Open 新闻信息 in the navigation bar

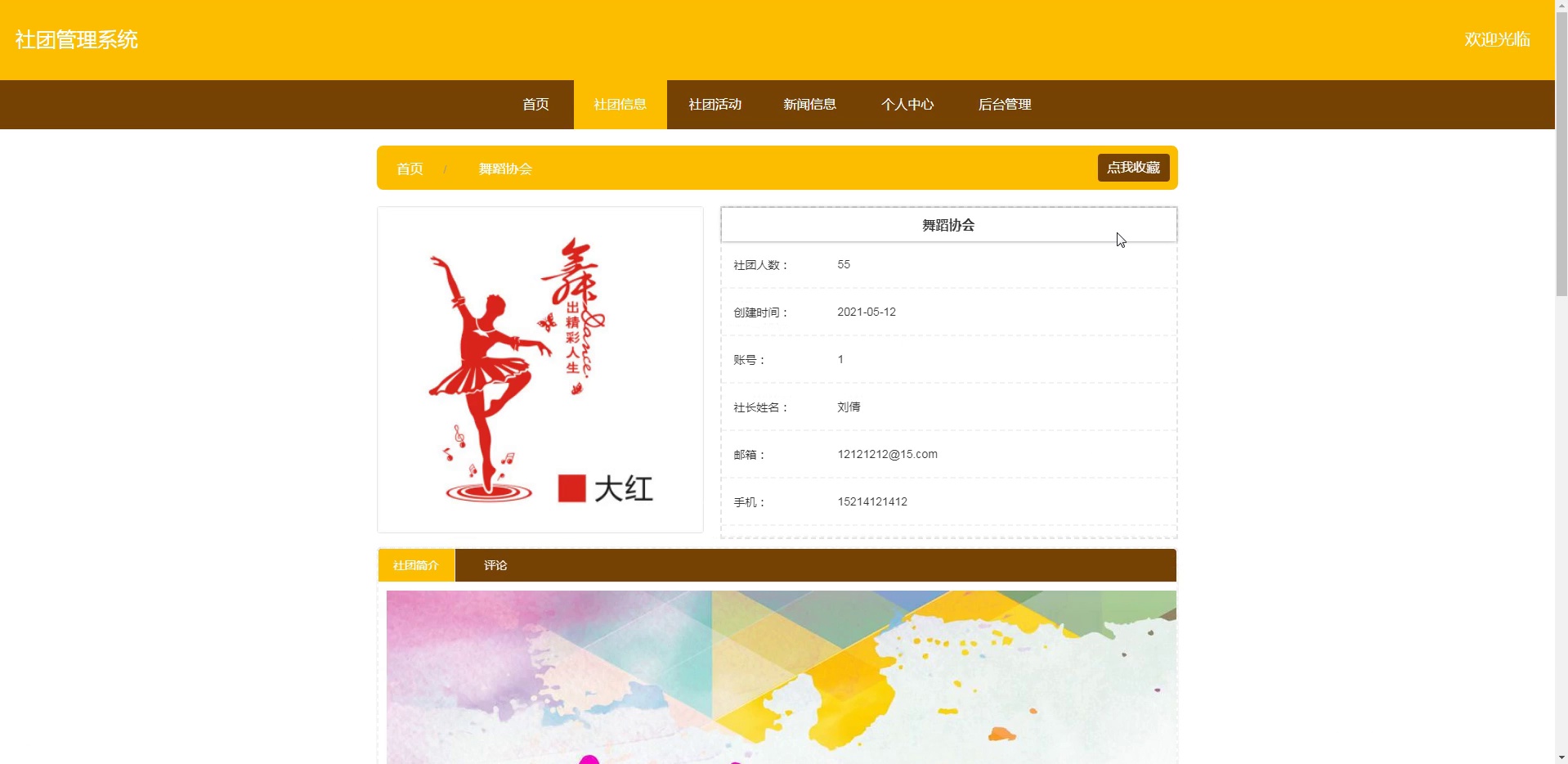[809, 105]
